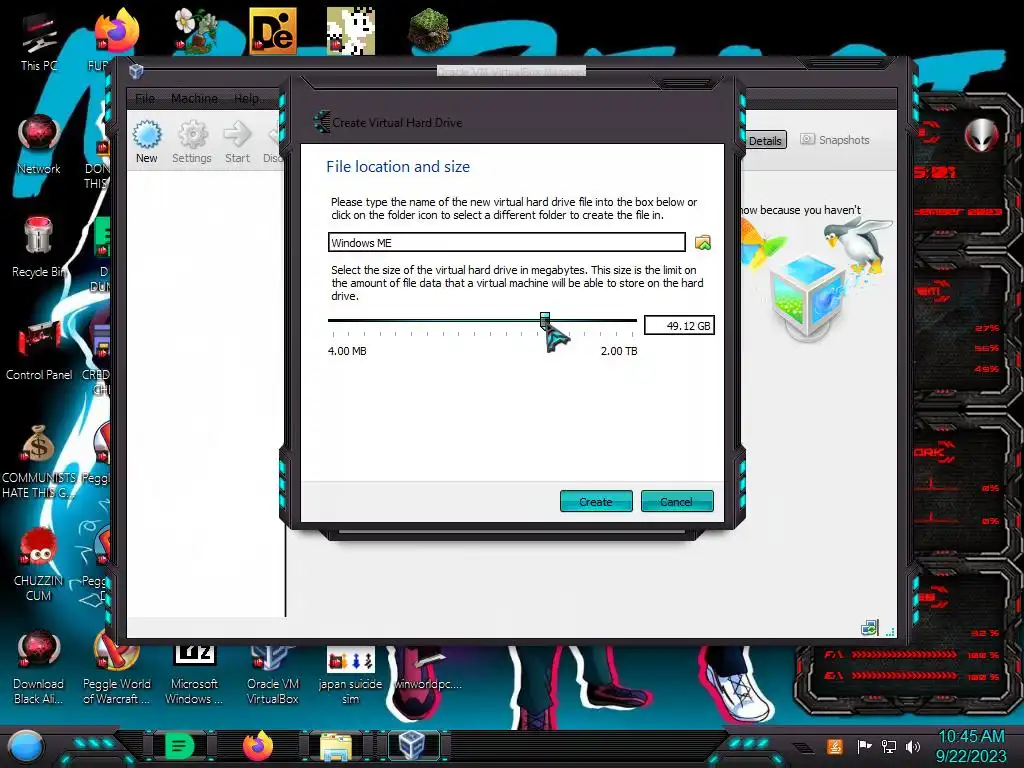Switch to the Snapshots tab
Image resolution: width=1024 pixels, height=768 pixels.
(x=835, y=140)
